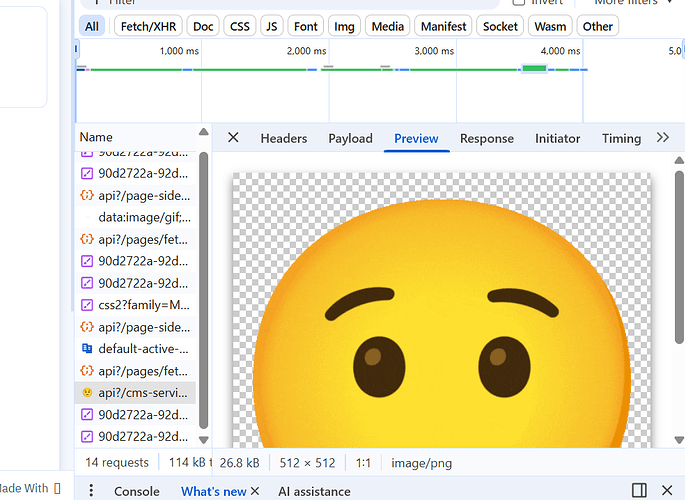Open the Headers tab
Viewport: 685px width, 500px height.
284,138
